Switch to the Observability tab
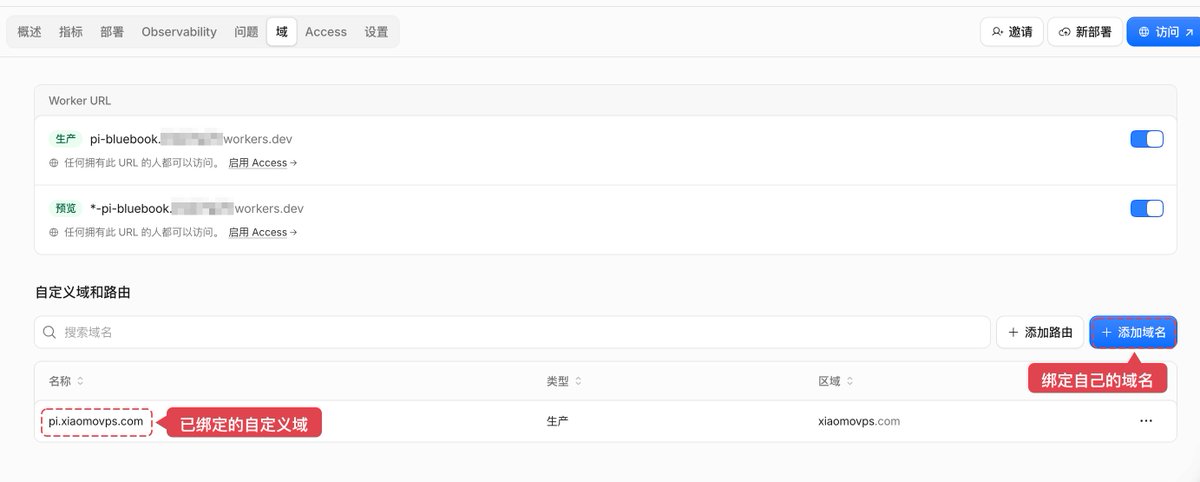1200x482 pixels. tap(179, 32)
